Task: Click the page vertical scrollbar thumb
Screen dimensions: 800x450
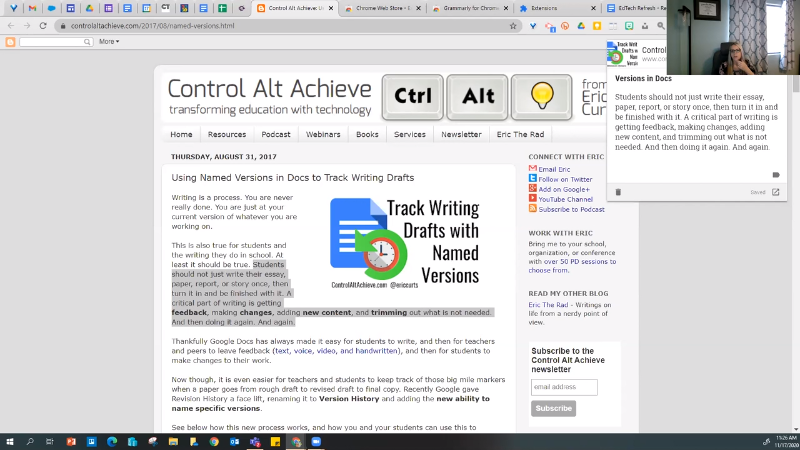Action: 796,84
